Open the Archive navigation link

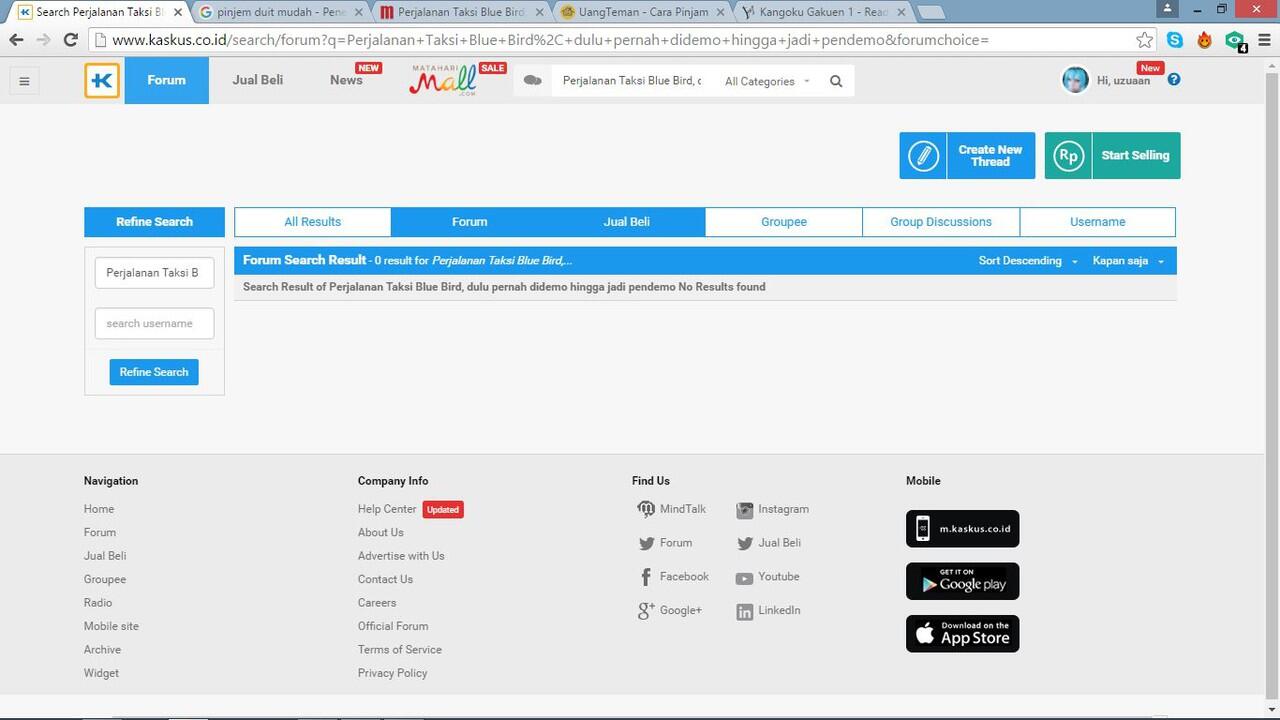[x=102, y=650]
